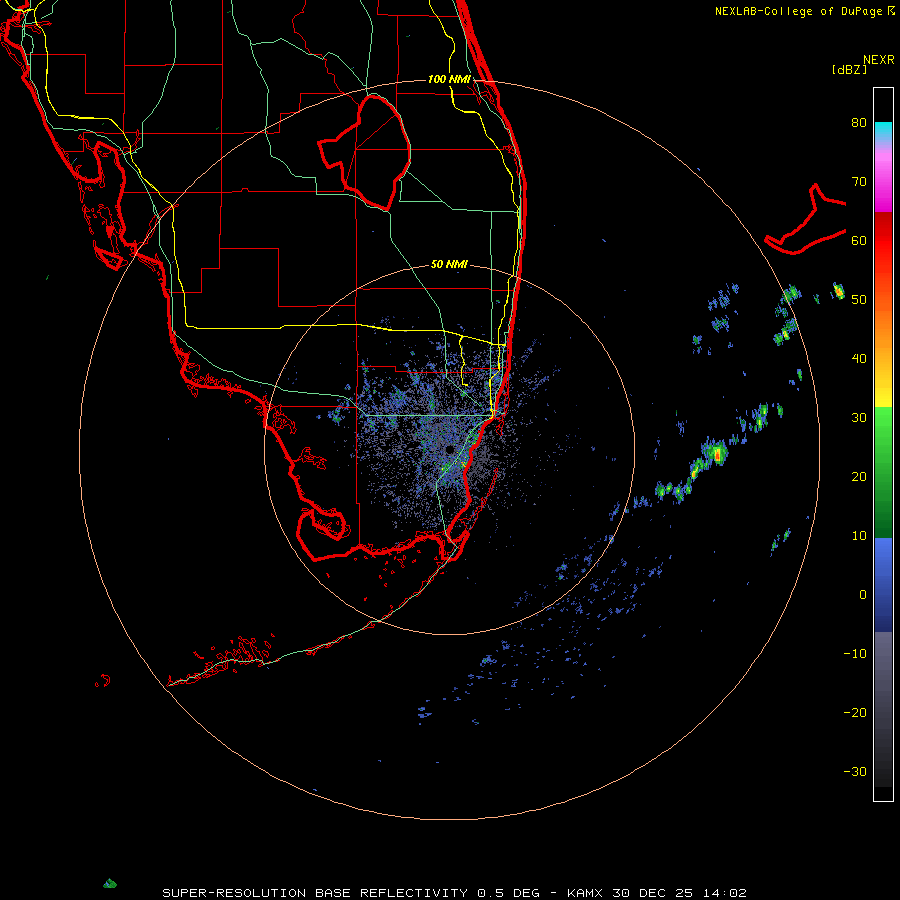The height and width of the screenshot is (900, 900).
Task: Click the black radar site dot at center
Action: [449, 449]
